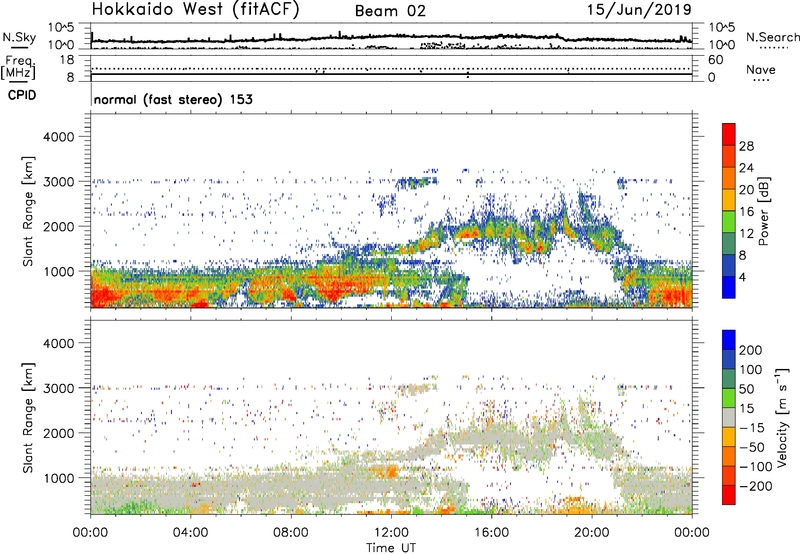Click the '1000' tick of the velocity panel
Viewport: 800px width, 554px height.
pyautogui.click(x=59, y=478)
